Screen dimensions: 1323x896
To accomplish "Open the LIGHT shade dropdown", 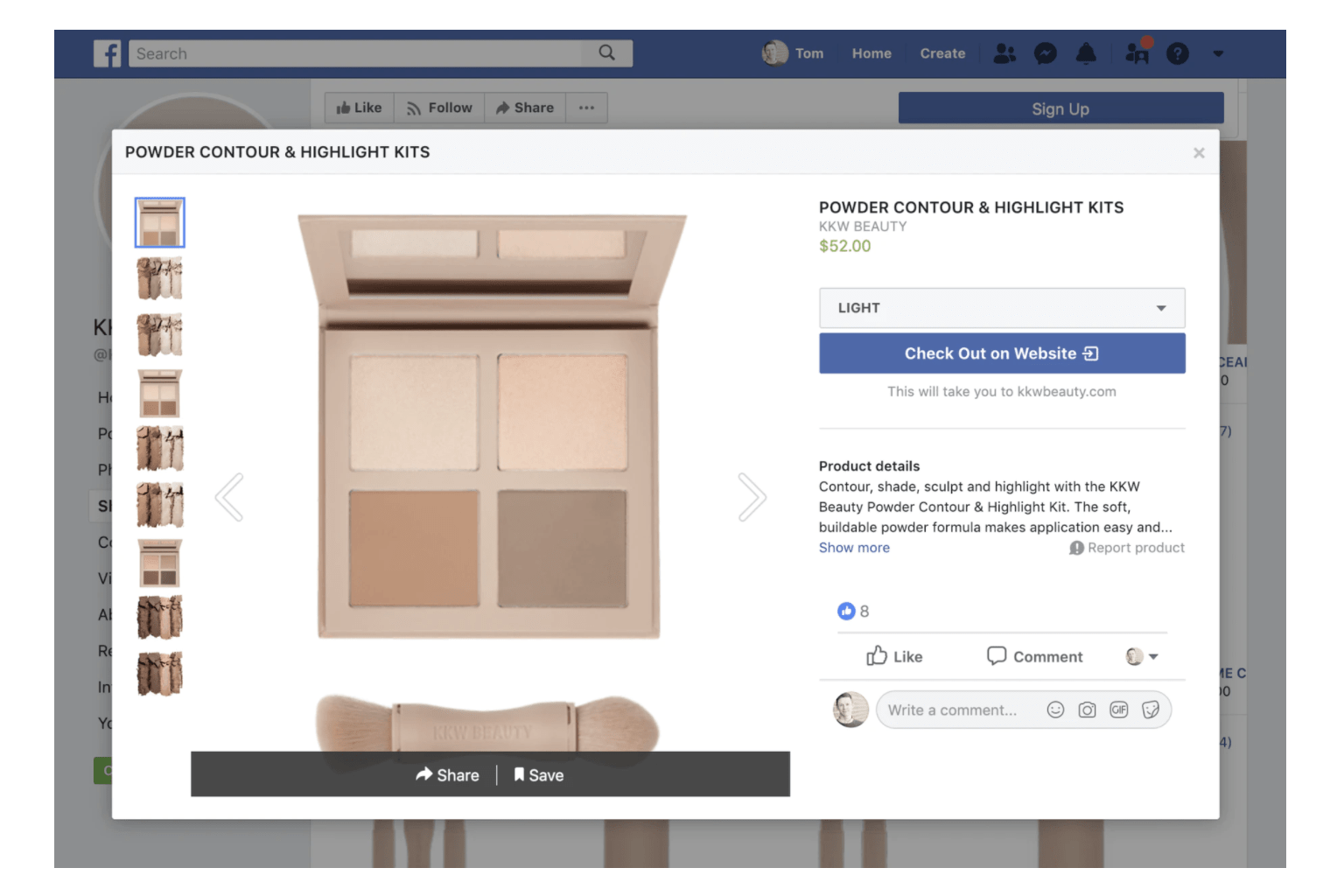I will coord(1002,308).
